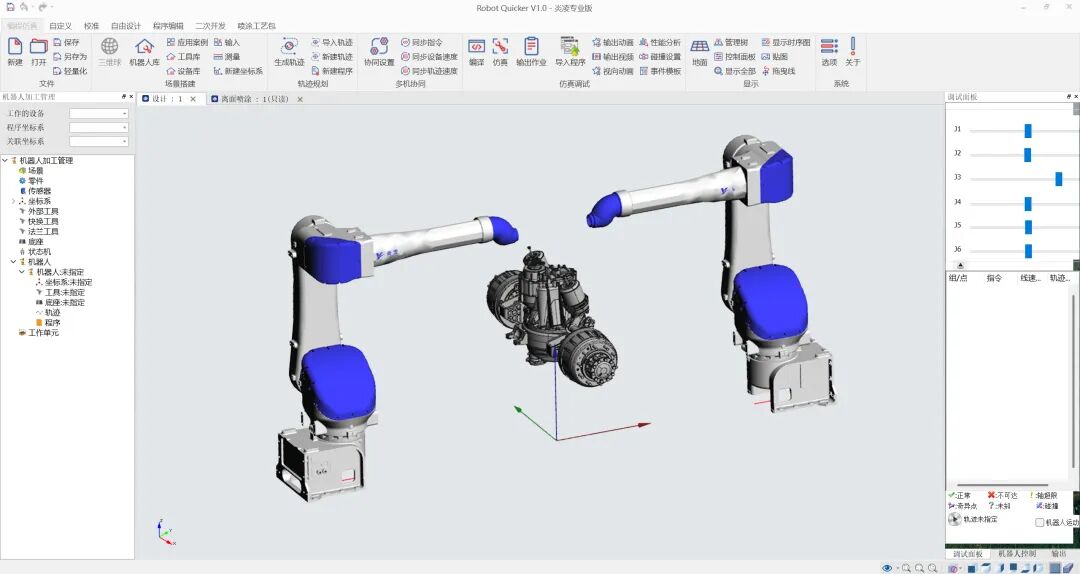Click the zoom-to-window magnifier in status bar

tap(906, 568)
